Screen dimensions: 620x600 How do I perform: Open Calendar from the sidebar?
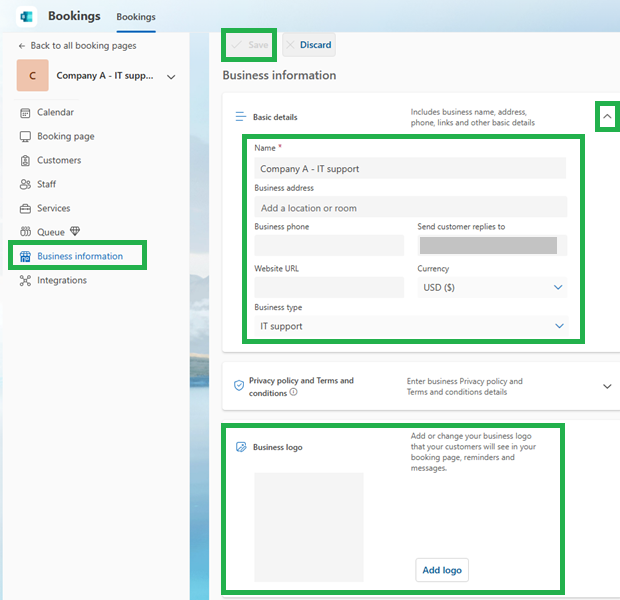click(x=55, y=112)
